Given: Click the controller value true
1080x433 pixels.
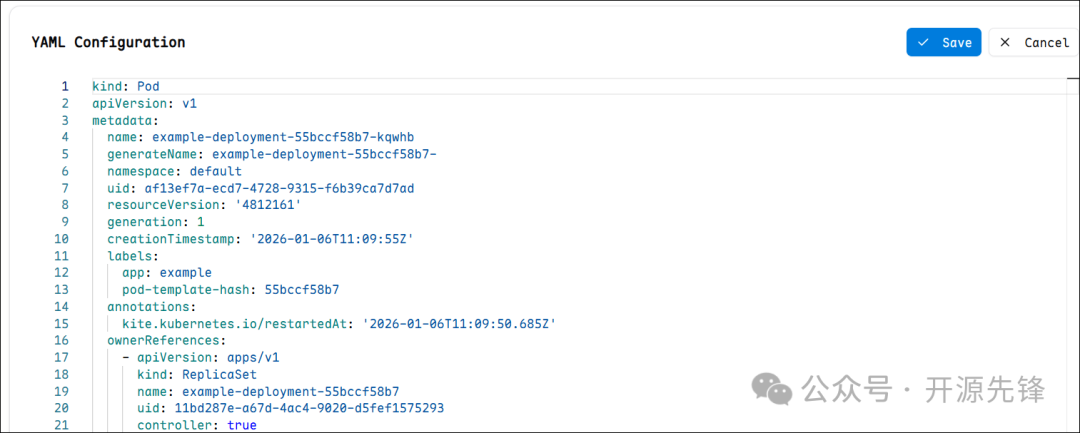Looking at the screenshot, I should point(241,425).
